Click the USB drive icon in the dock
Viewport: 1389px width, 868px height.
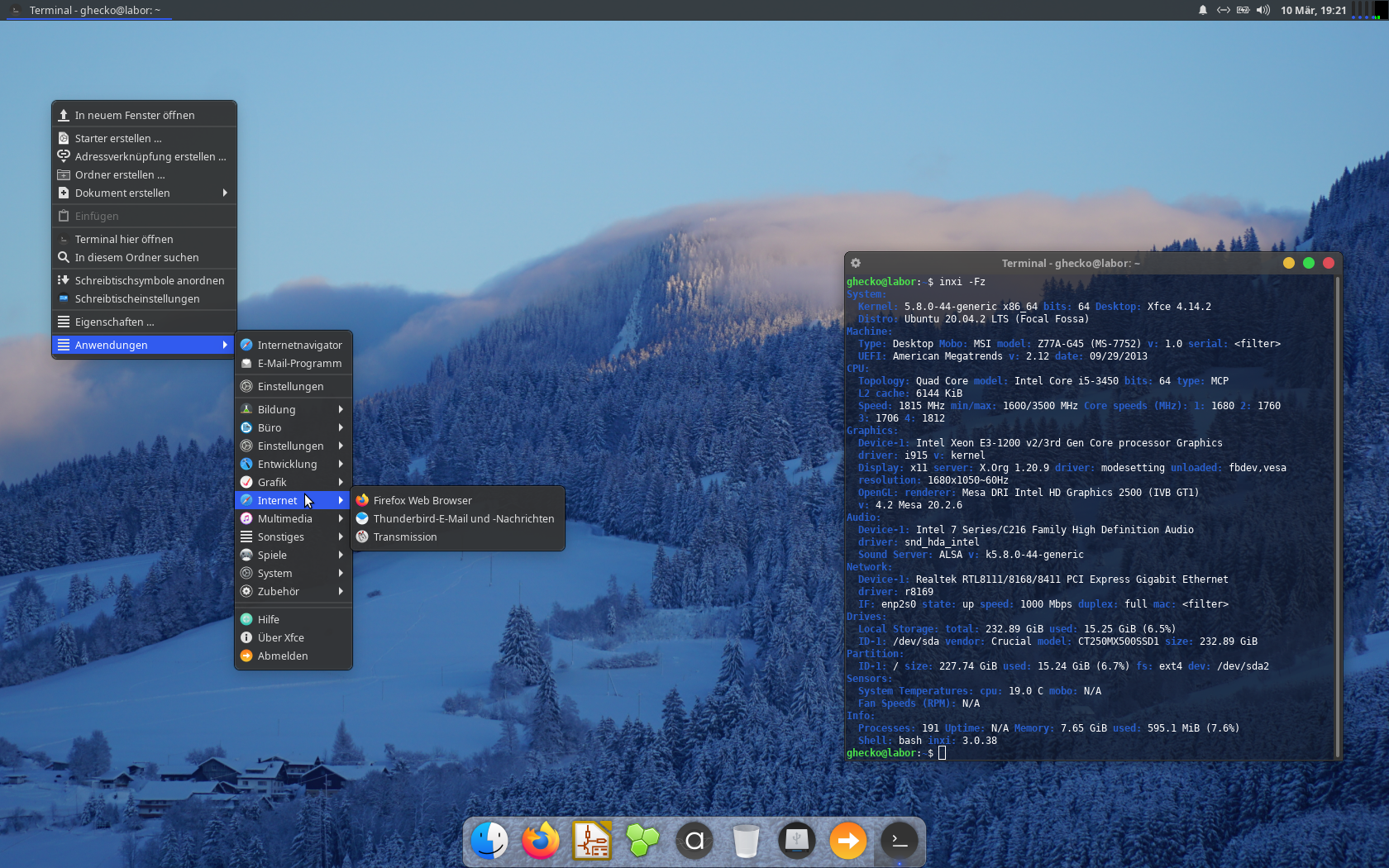[x=797, y=842]
